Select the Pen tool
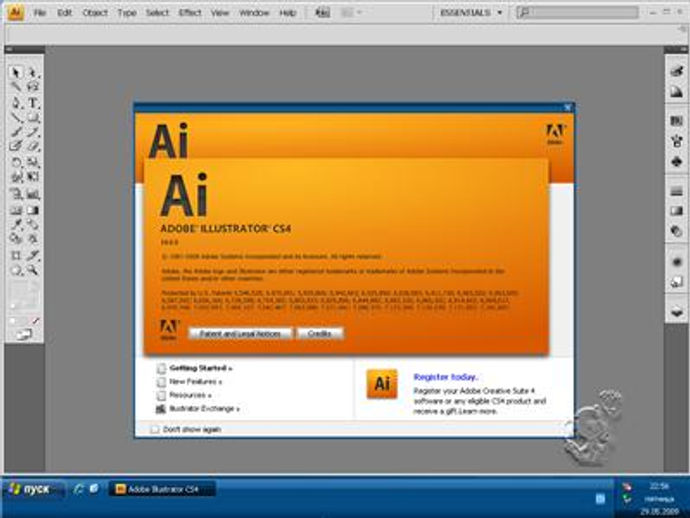Viewport: 690px width, 518px height. [x=16, y=103]
